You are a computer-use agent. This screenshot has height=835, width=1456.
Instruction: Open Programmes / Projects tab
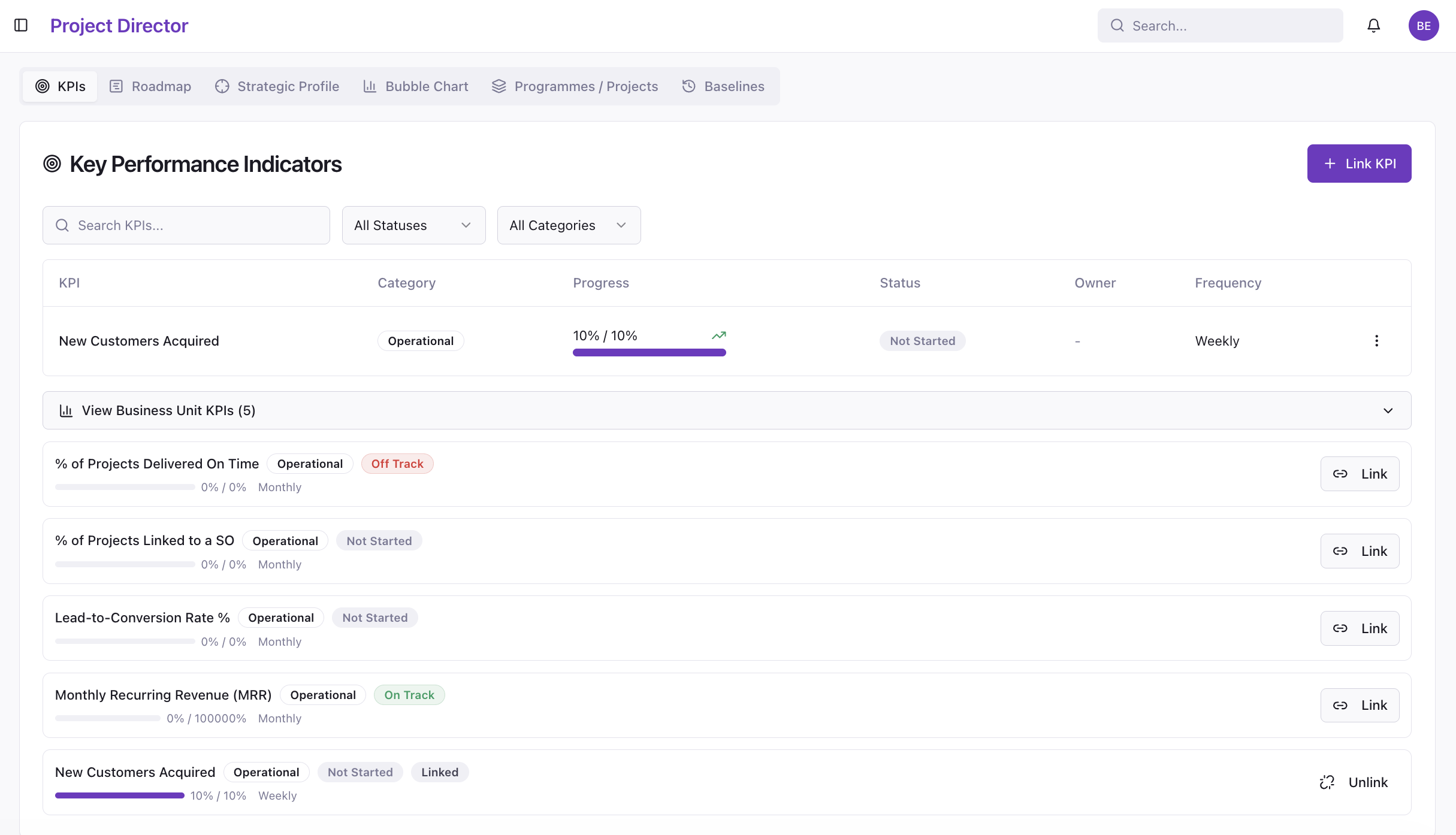575,86
